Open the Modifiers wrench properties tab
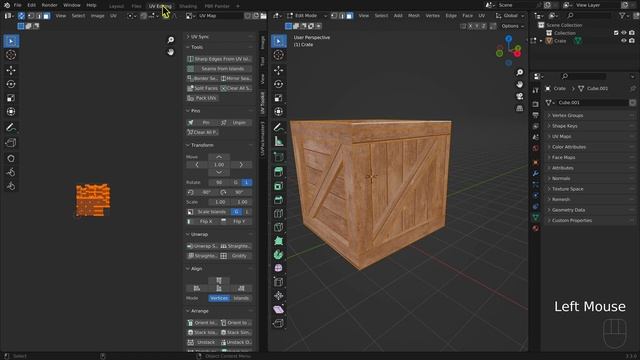 pos(536,173)
